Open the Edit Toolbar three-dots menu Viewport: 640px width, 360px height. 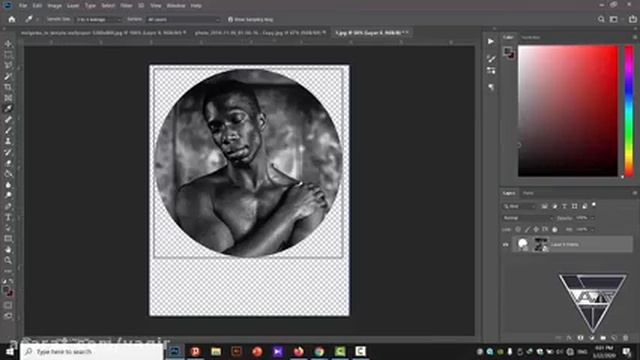8,271
